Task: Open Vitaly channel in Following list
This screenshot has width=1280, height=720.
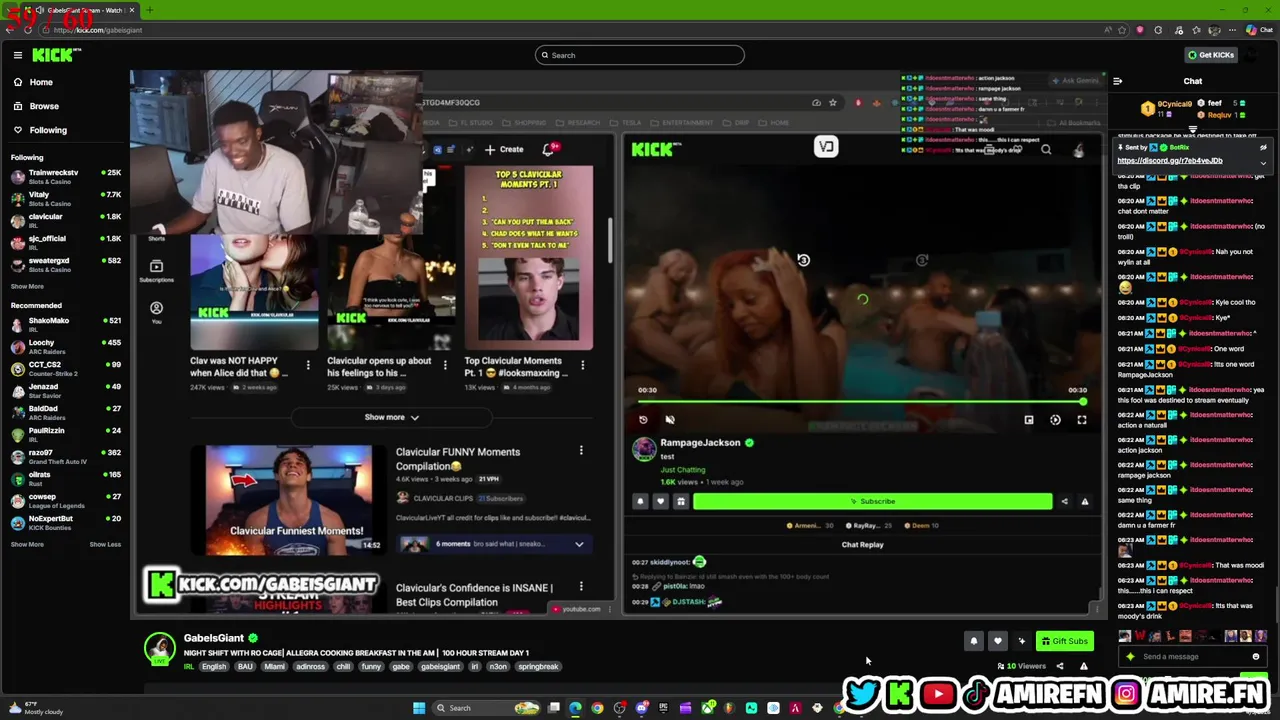Action: pos(66,198)
